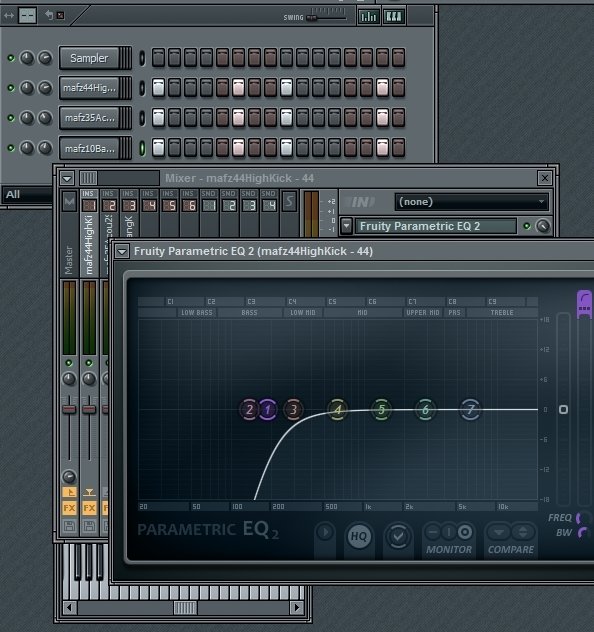Select EQ band 3 token
Screen dimensions: 594x632
tap(294, 410)
